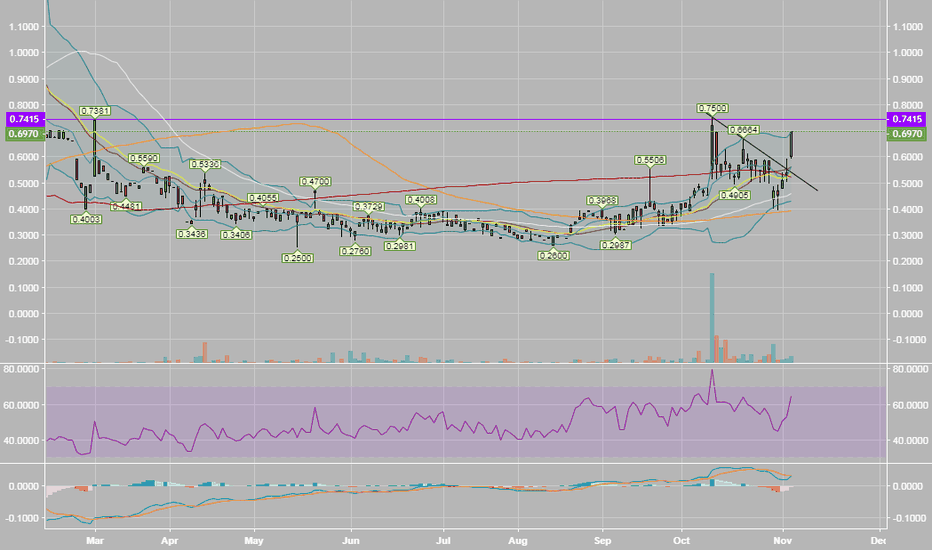Select the 0.4700 price label

315,181
